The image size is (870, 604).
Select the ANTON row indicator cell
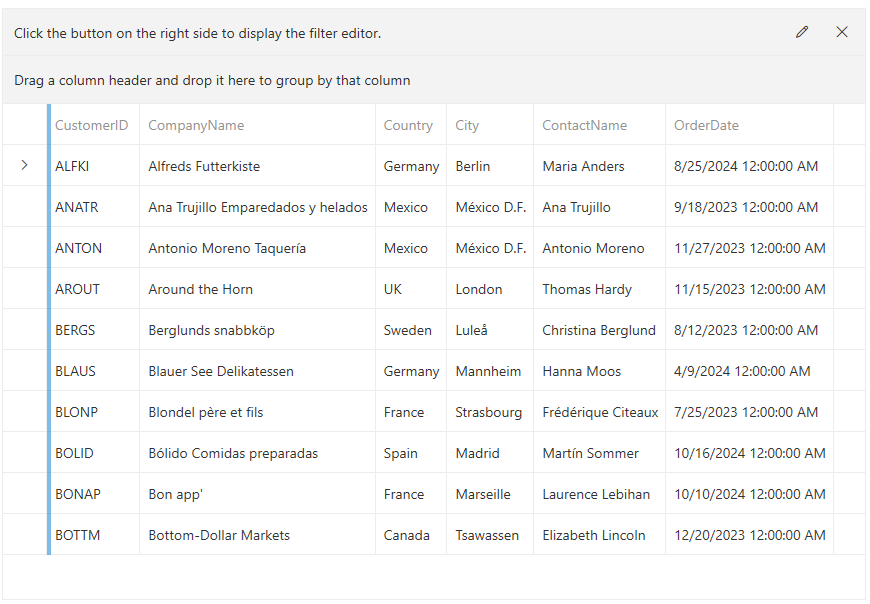(25, 248)
